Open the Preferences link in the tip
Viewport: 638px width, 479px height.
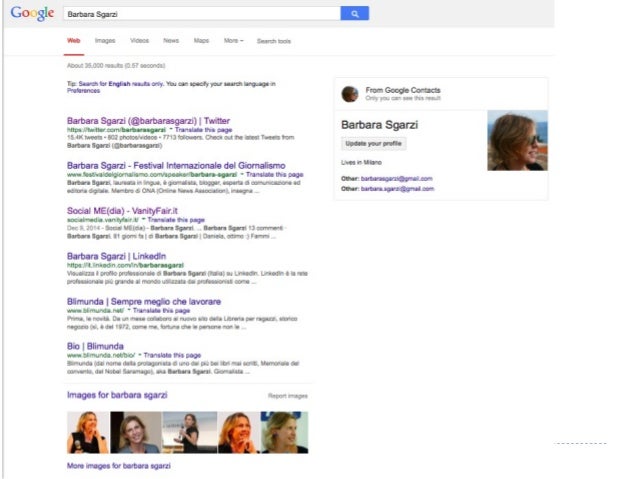pyautogui.click(x=83, y=91)
